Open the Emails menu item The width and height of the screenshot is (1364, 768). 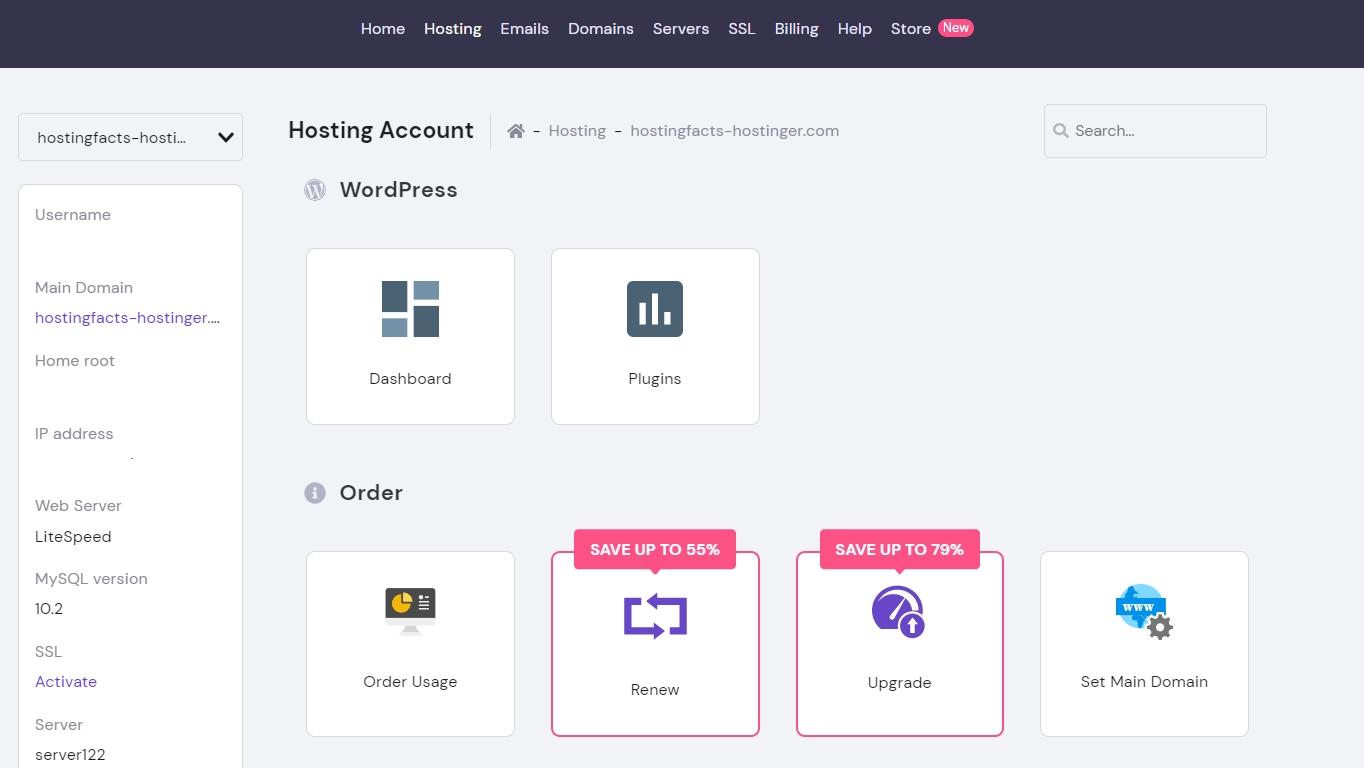[525, 29]
